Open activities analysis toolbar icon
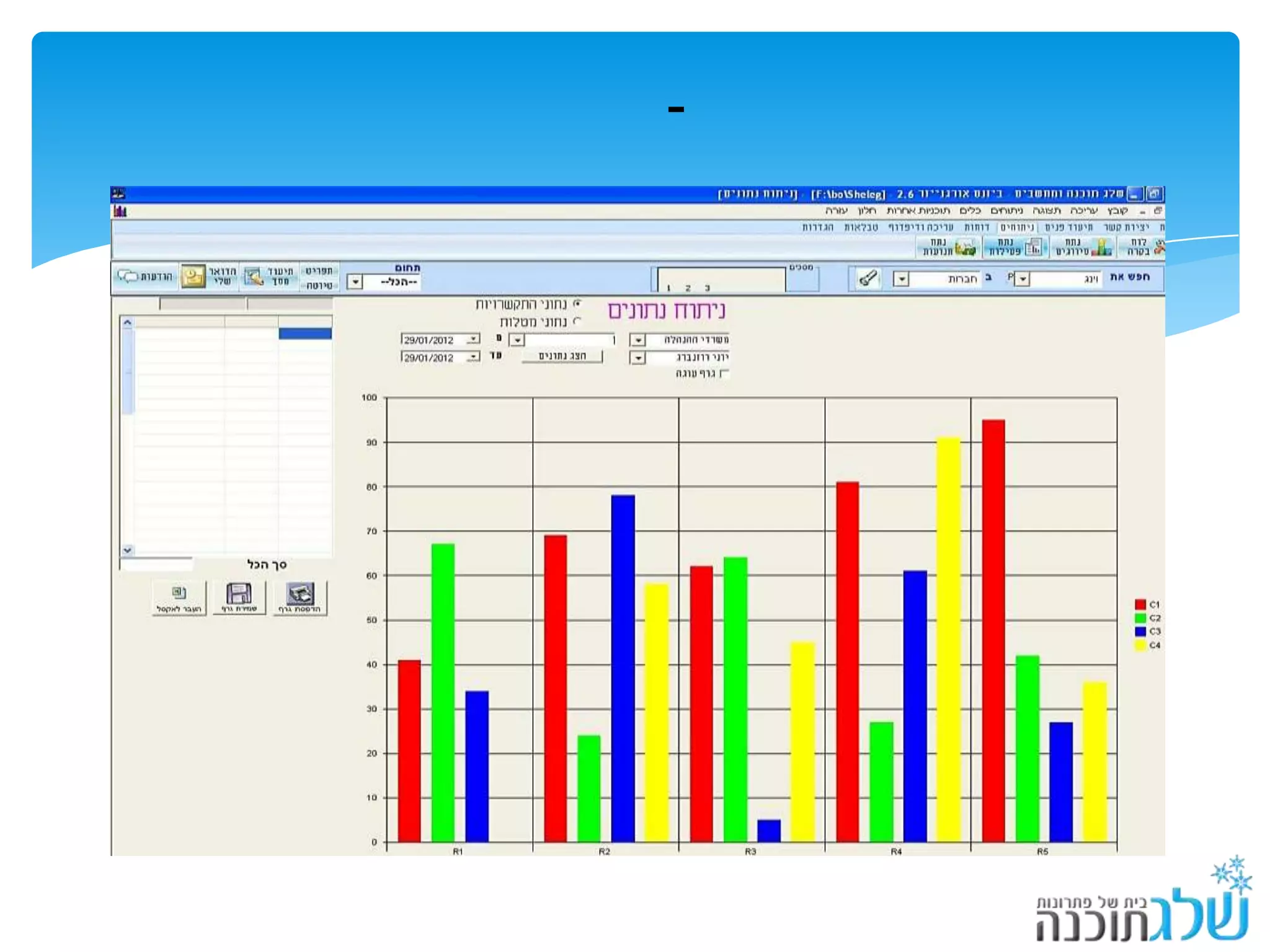The image size is (1270, 952). click(x=1033, y=248)
